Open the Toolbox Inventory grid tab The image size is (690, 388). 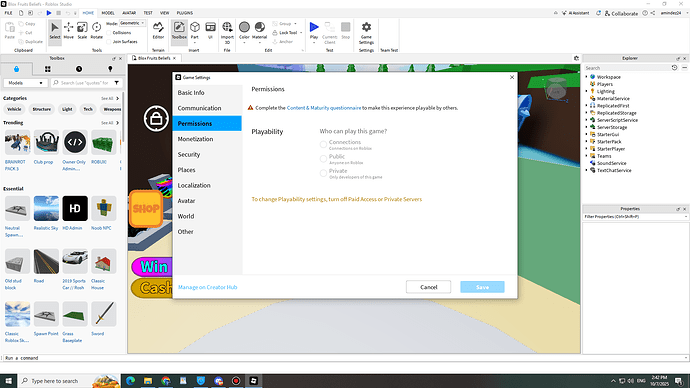pos(48,69)
